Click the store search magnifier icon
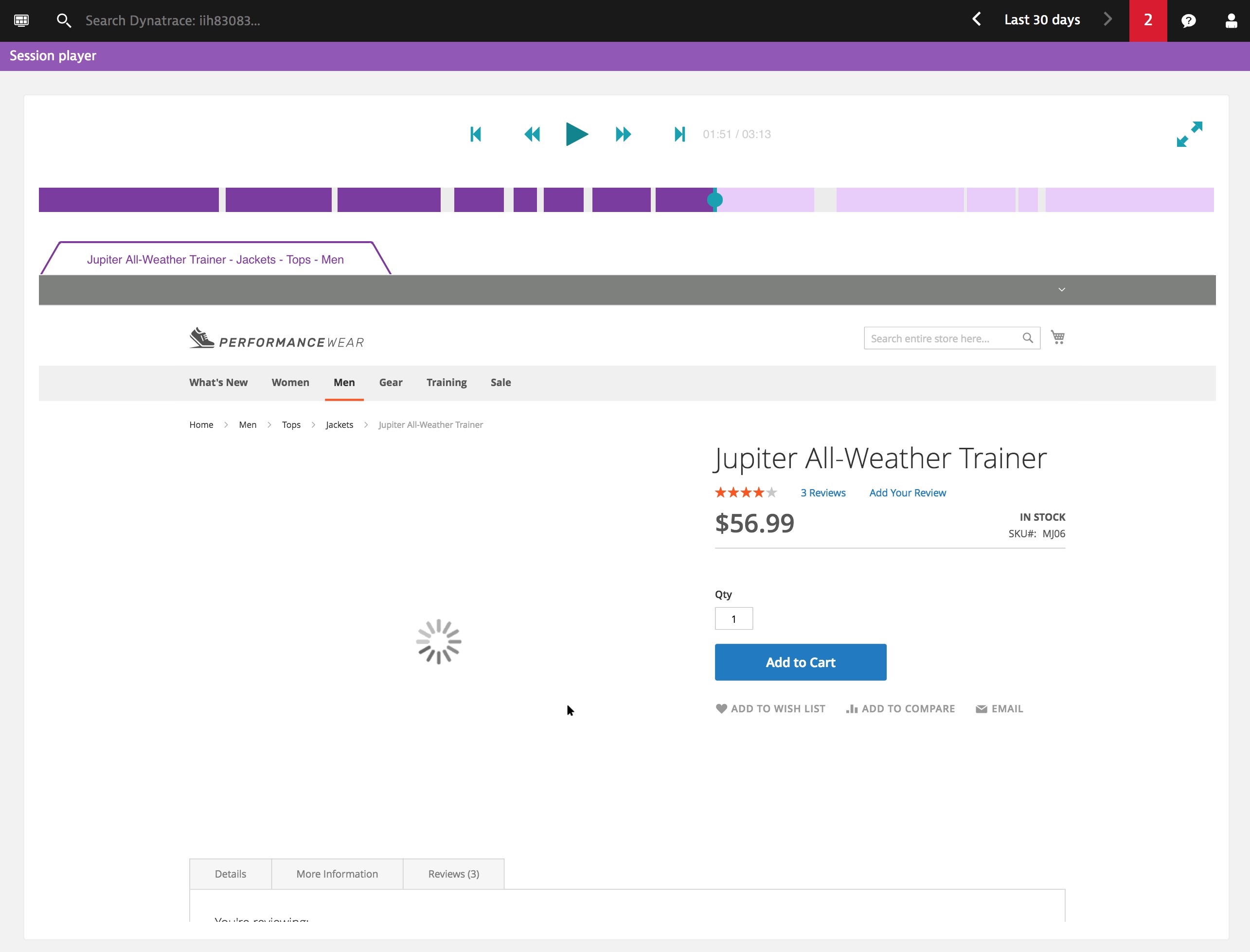 pos(1028,338)
